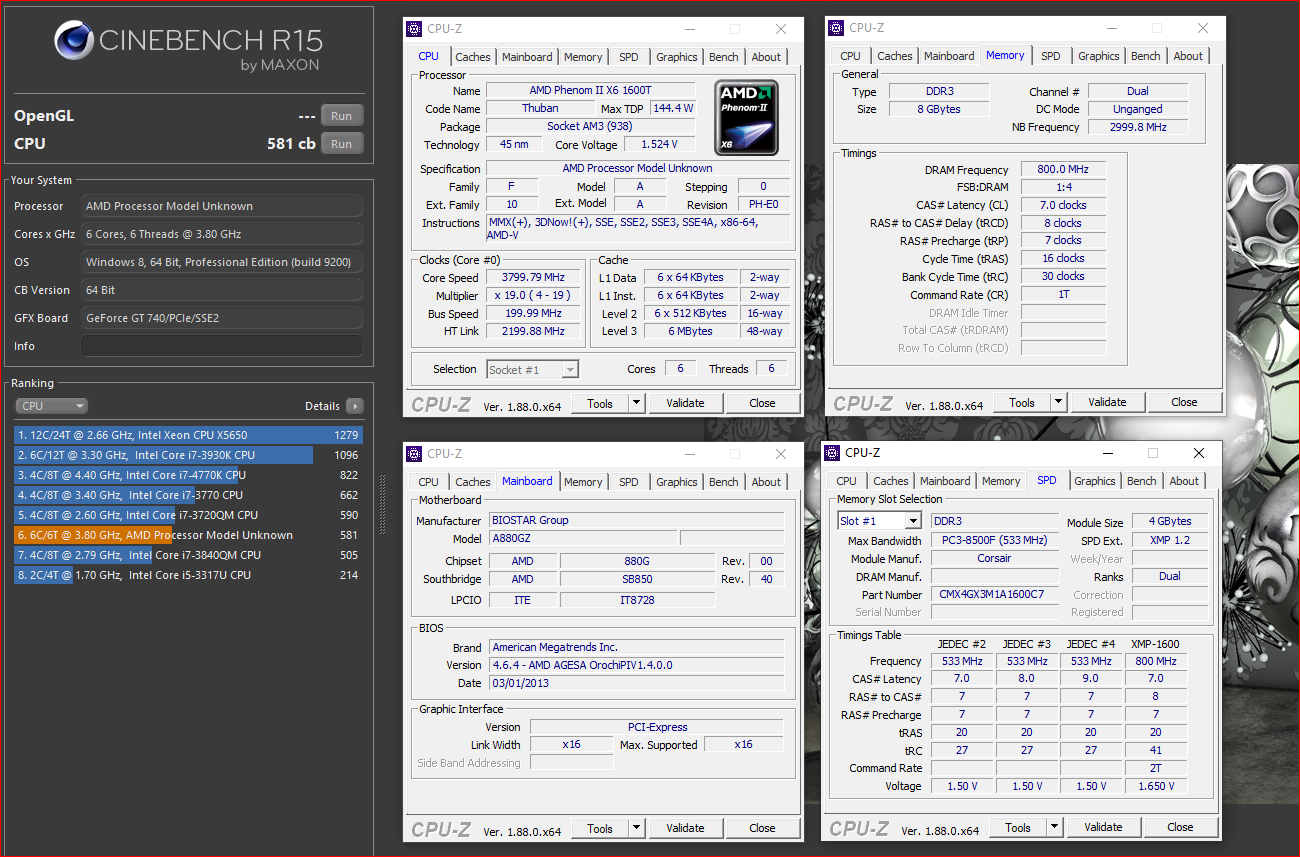Image resolution: width=1300 pixels, height=857 pixels.
Task: Open Socket #1 selection dropdown
Action: [532, 369]
